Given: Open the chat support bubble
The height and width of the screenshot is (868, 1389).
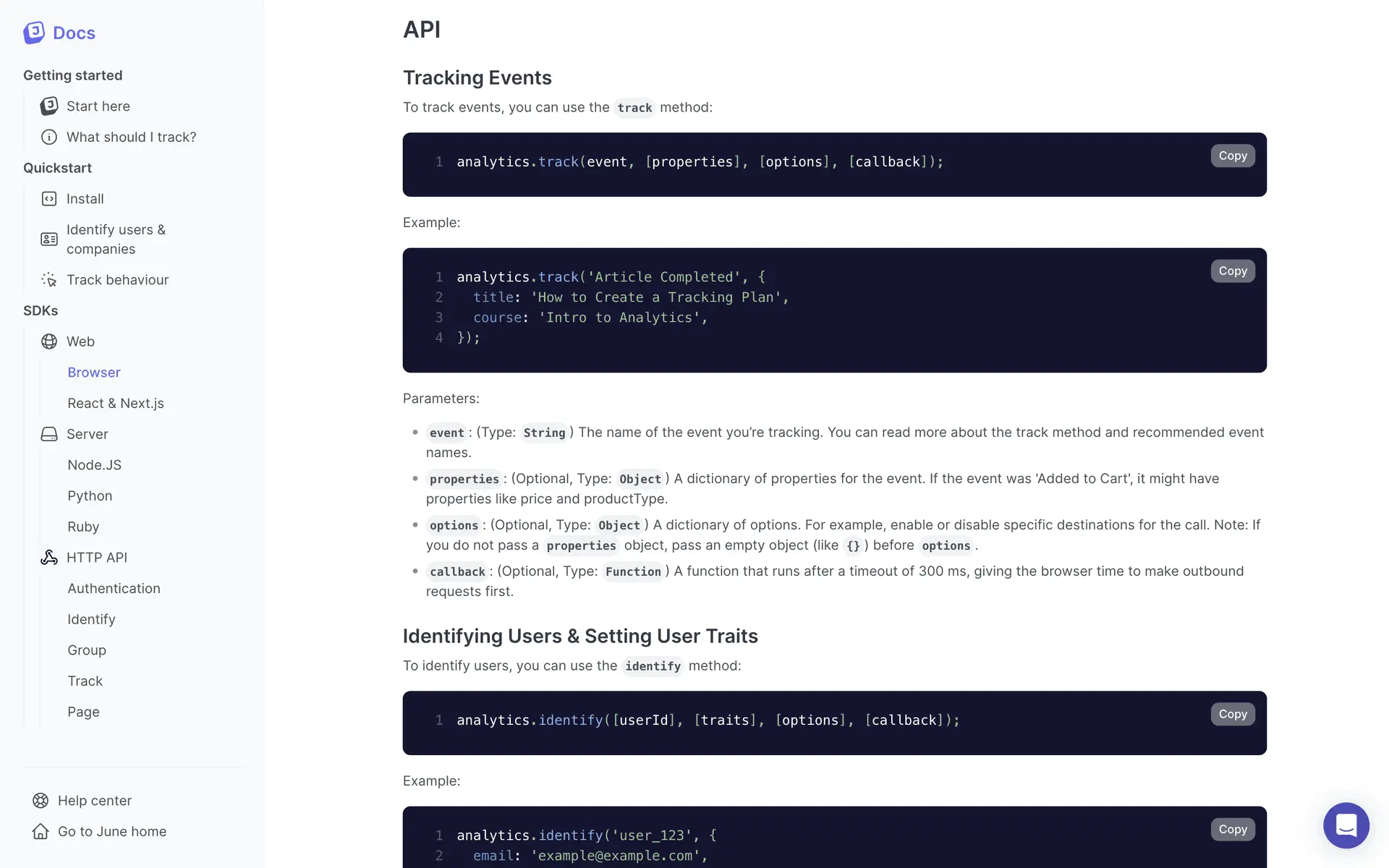Looking at the screenshot, I should 1346,825.
